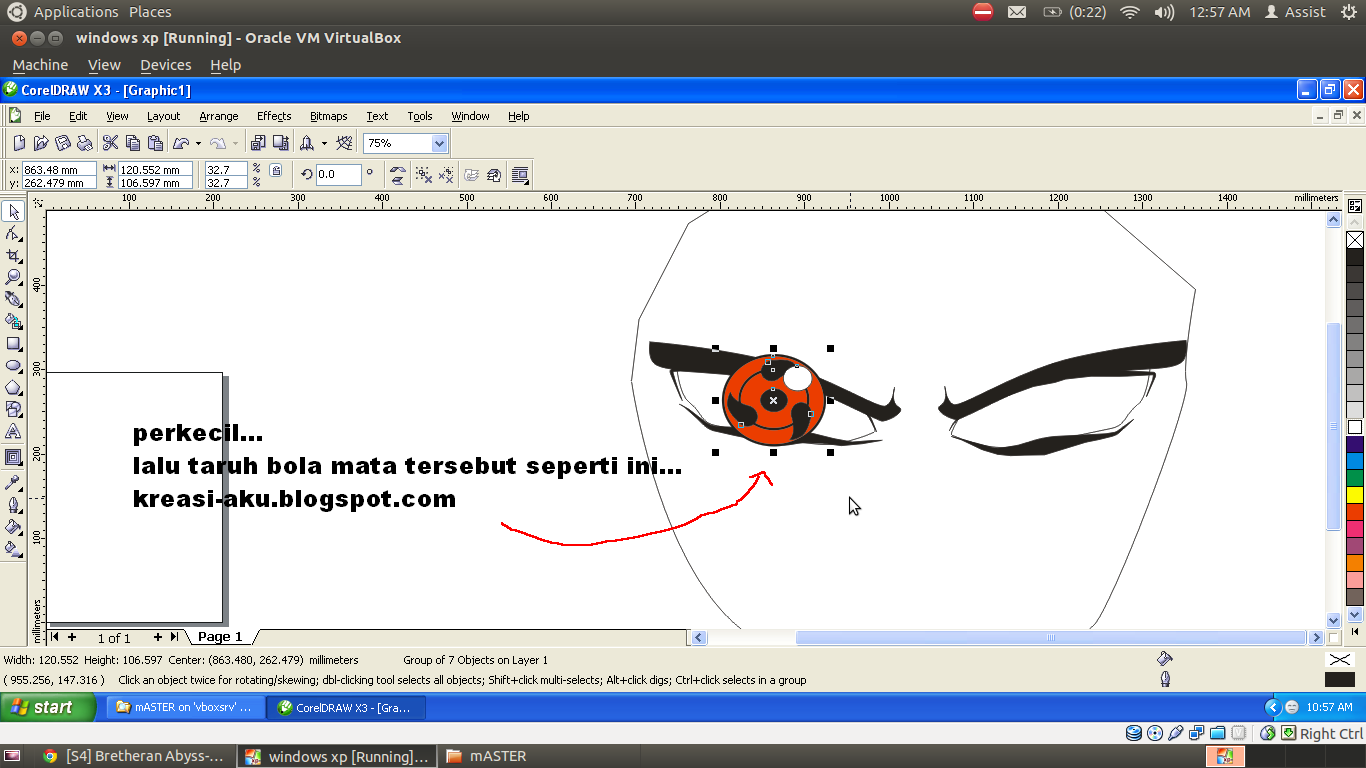Switch to the Page 1 tab
Image resolution: width=1366 pixels, height=768 pixels.
click(x=220, y=637)
